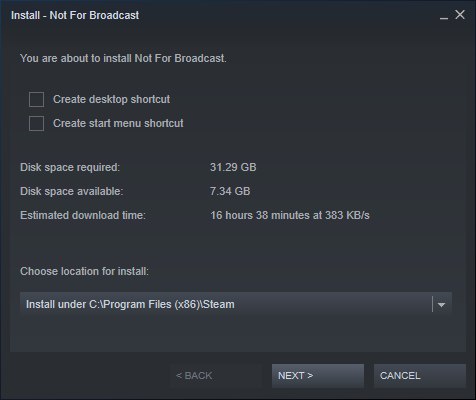This screenshot has width=476, height=400.
Task: Click the 7.34 GB disk space available value
Action: pos(230,191)
